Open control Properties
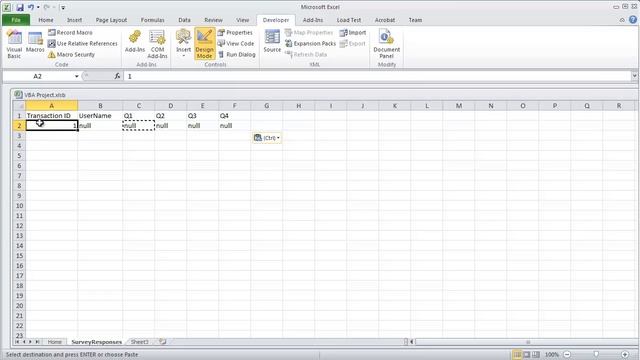The width and height of the screenshot is (640, 360). (235, 32)
